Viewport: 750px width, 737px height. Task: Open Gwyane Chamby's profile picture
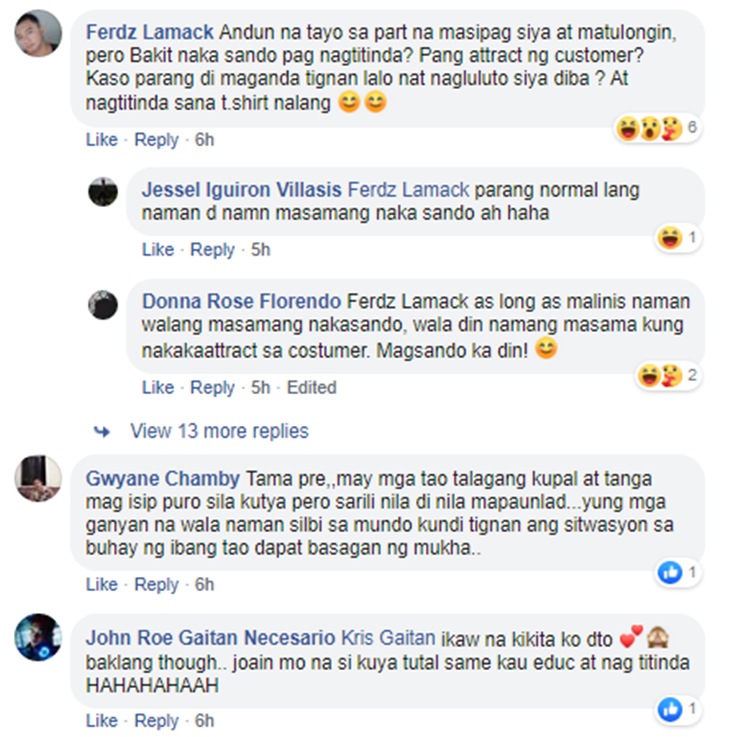point(38,478)
